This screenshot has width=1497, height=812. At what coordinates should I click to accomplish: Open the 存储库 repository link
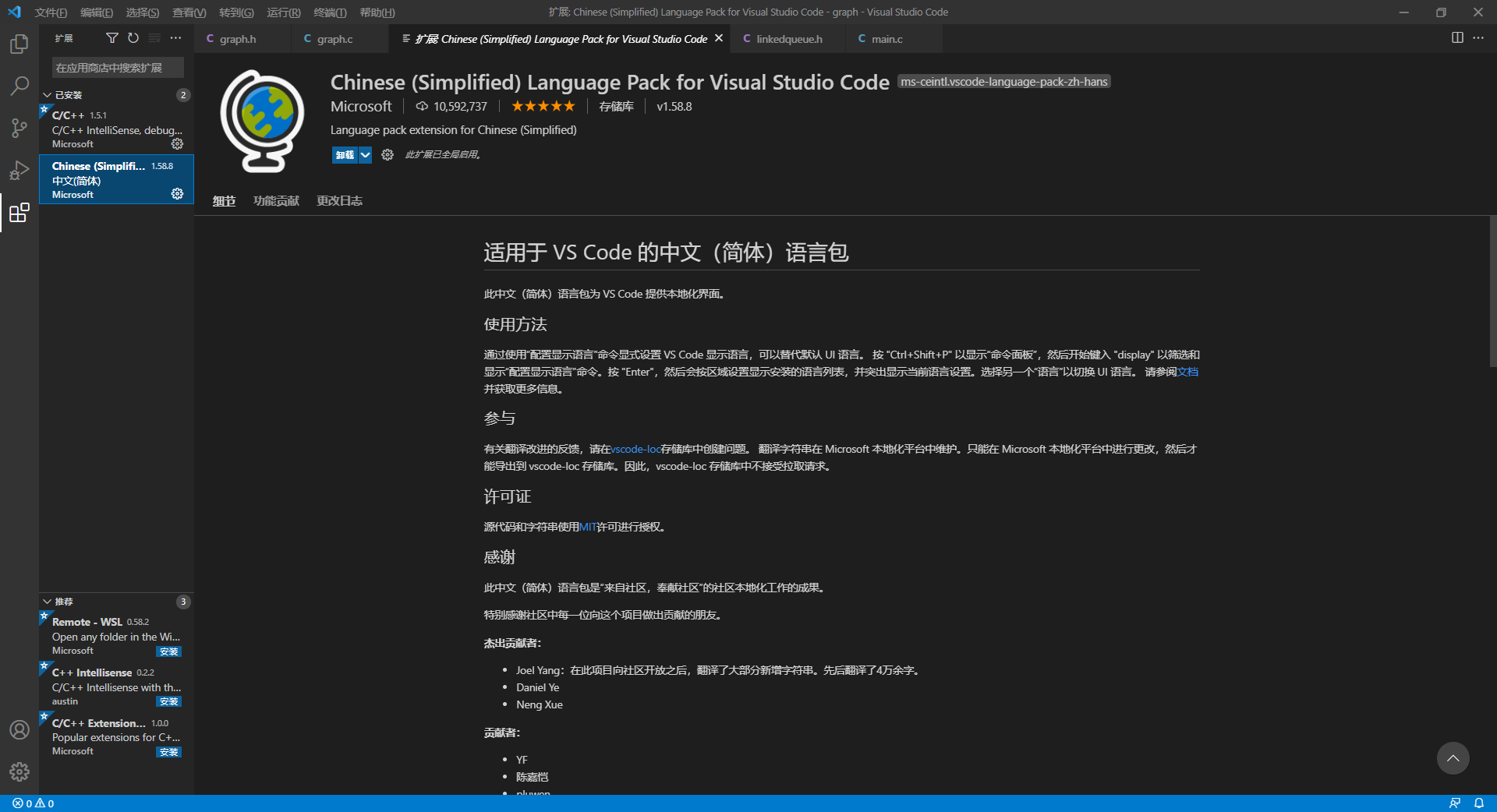(616, 107)
